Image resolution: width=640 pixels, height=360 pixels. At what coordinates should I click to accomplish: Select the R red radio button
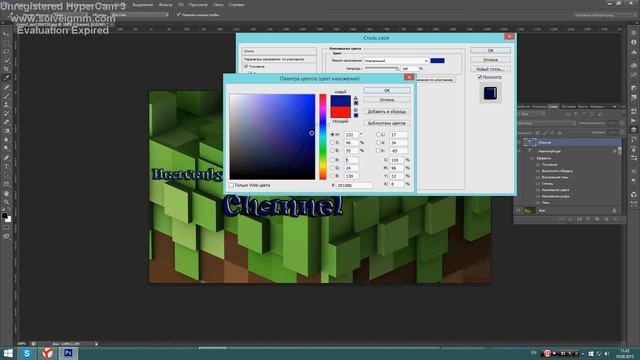point(333,160)
